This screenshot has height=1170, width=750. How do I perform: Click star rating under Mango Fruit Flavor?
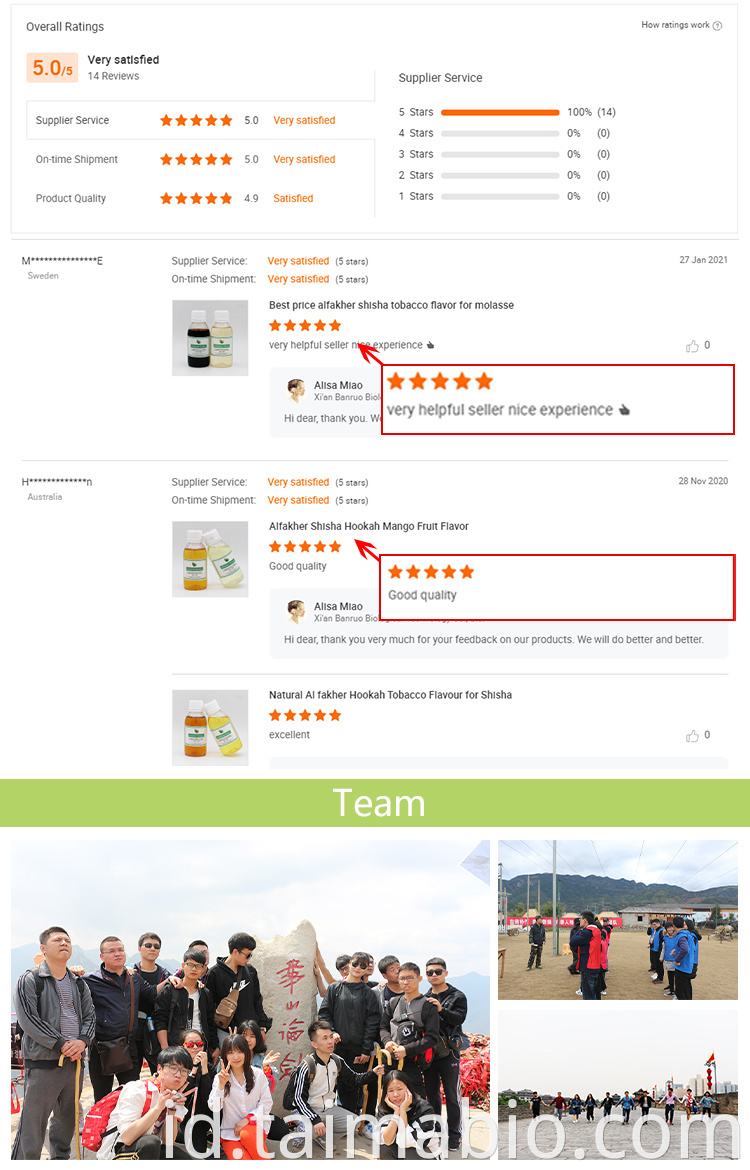coord(305,547)
